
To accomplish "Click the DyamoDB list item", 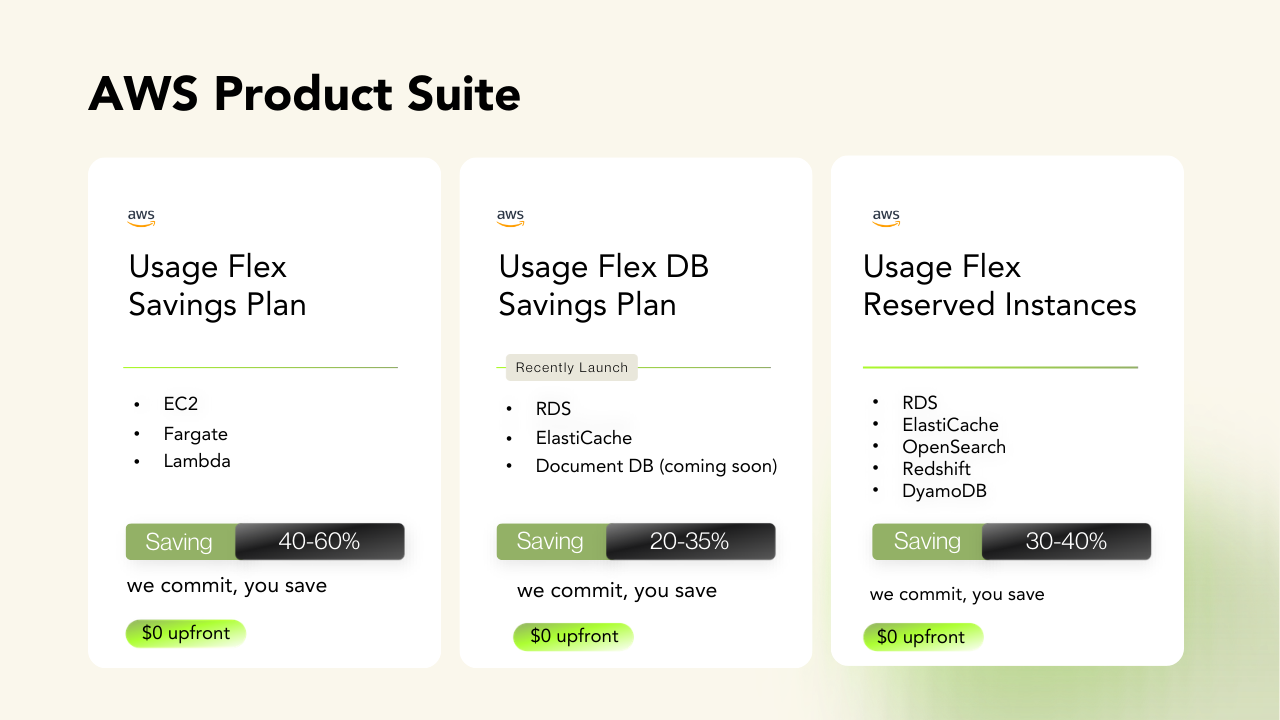I will coord(944,491).
